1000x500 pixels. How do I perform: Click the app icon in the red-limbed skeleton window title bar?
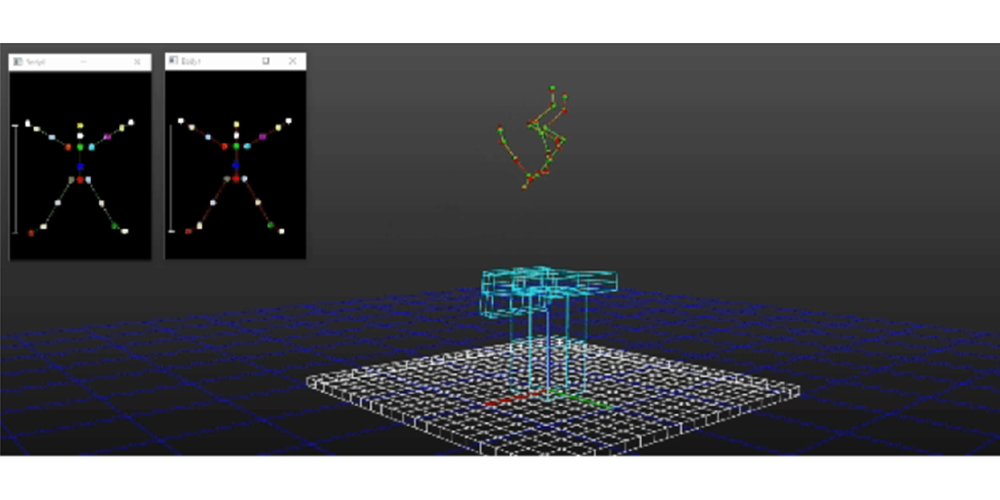173,61
